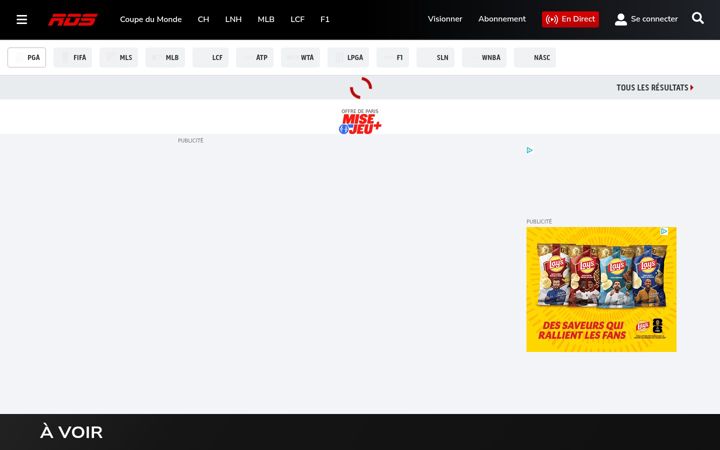Select the F1 scores tab
Viewport: 720px width, 450px height.
click(x=393, y=57)
